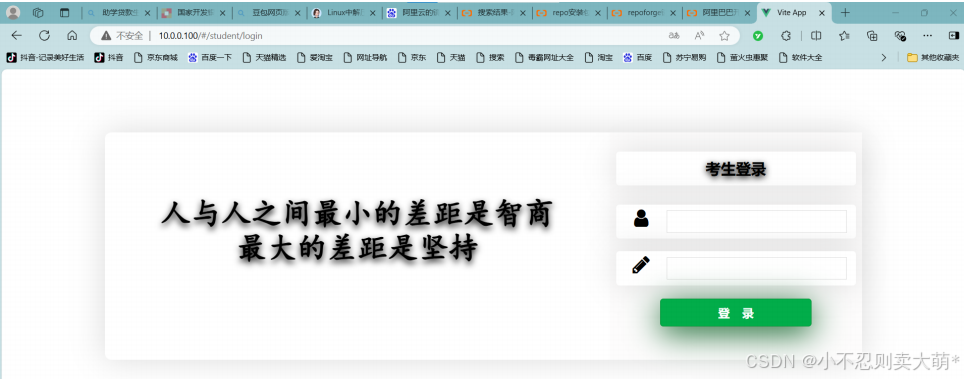Screen dimensions: 964x379
Task: Switch to the 阿里巴巴 tab
Action: [x=719, y=12]
